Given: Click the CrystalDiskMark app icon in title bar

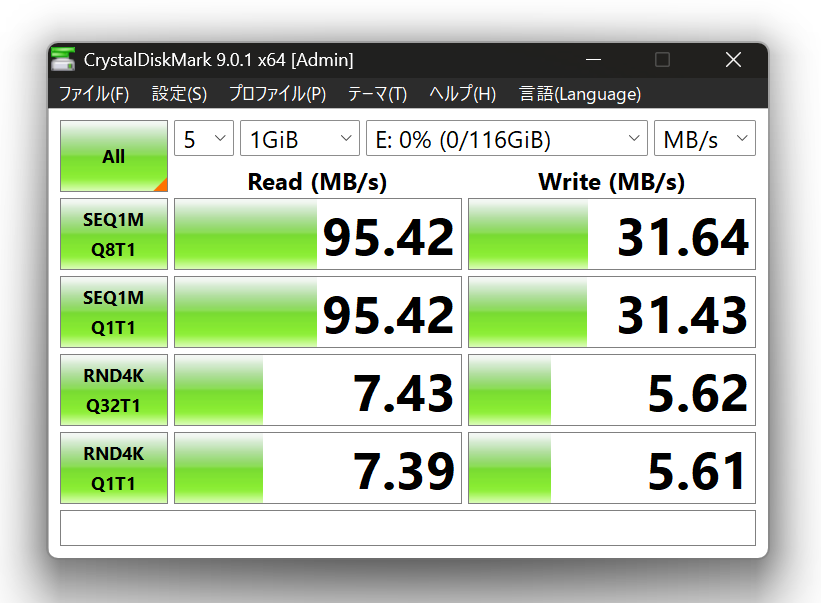Looking at the screenshot, I should [63, 59].
